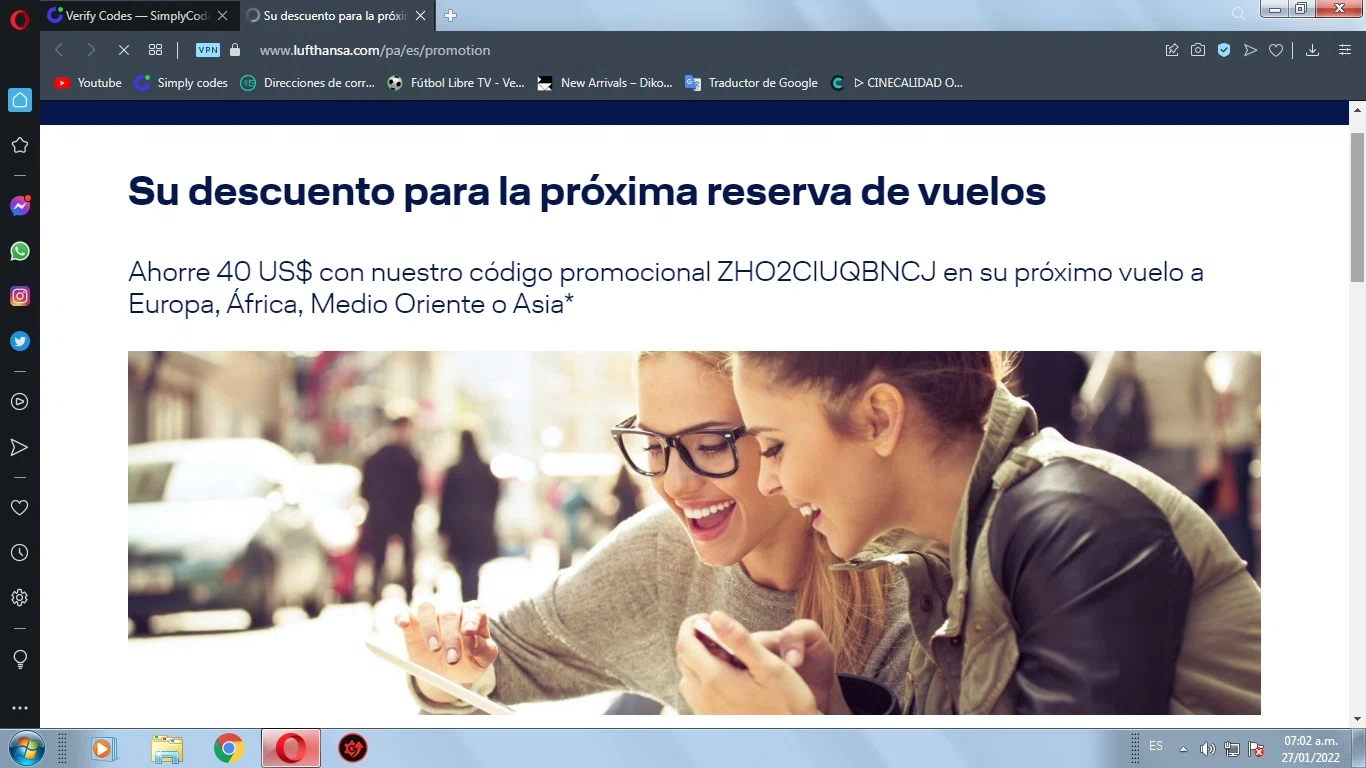Screen dimensions: 1366x768
Task: Click the page heading Su descuento para la próxima reserva
Action: point(587,190)
